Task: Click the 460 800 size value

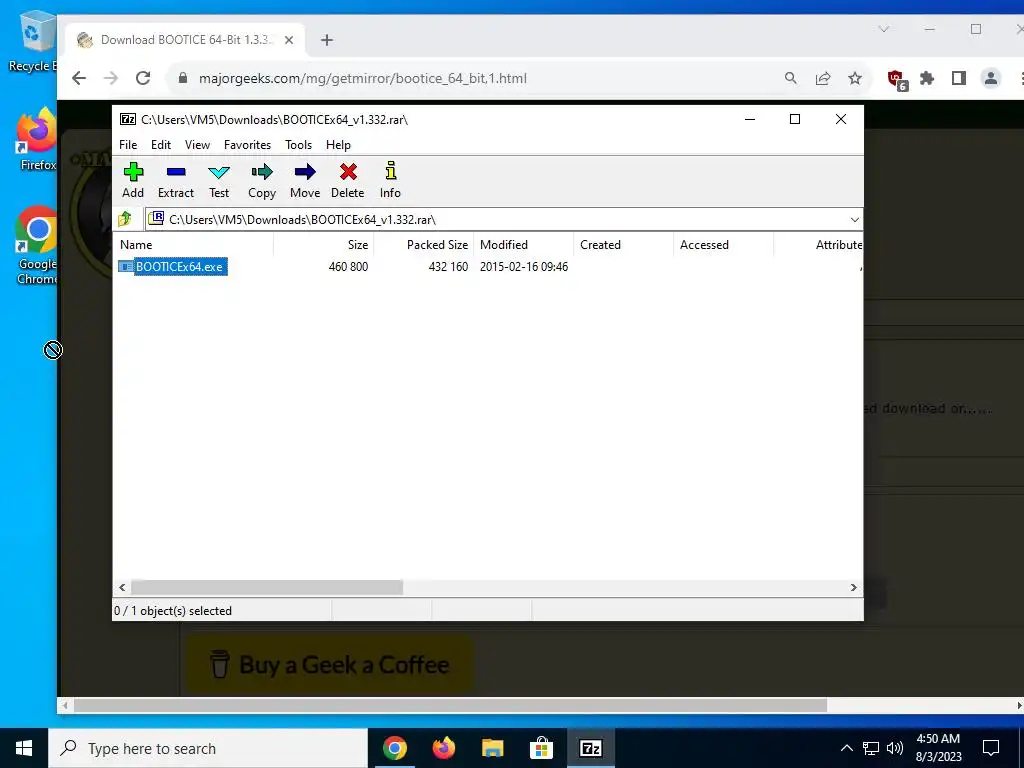Action: click(348, 266)
